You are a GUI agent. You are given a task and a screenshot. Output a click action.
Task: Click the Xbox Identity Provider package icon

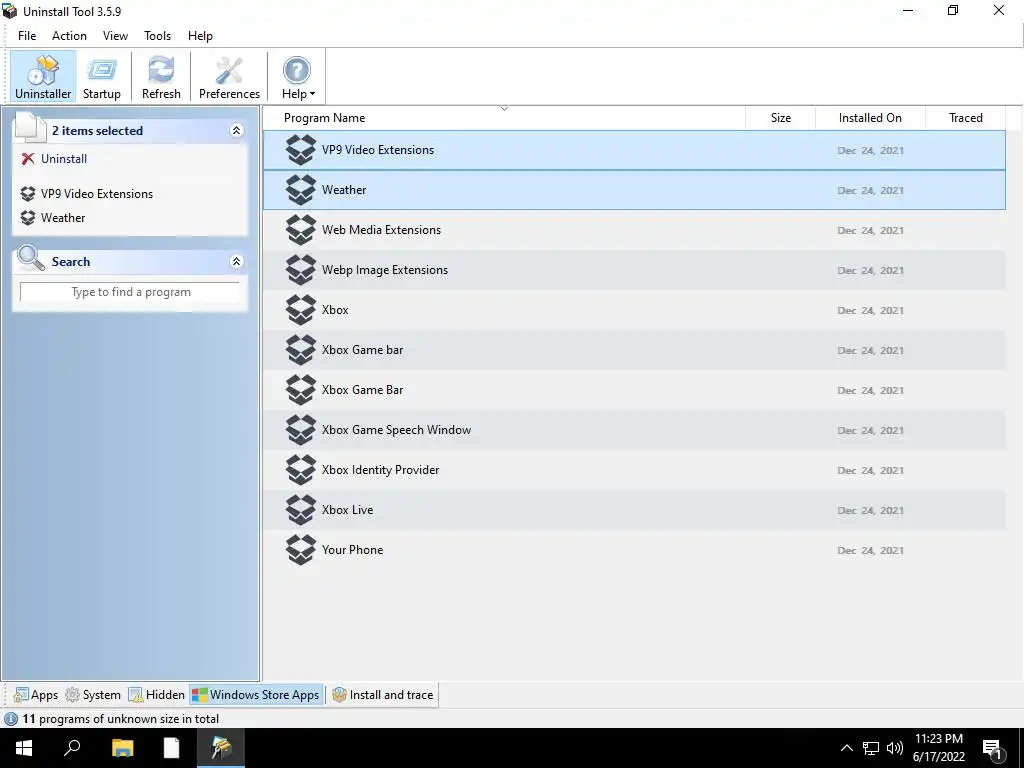point(301,470)
